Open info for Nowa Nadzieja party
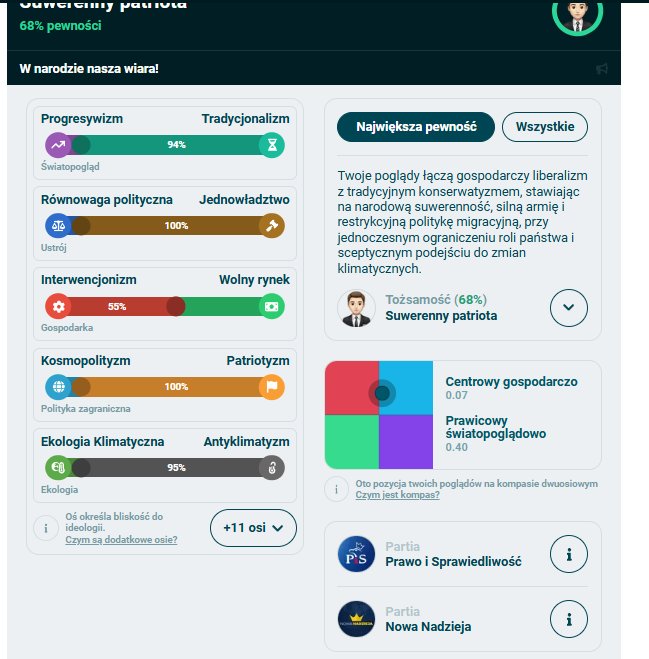649x659 pixels. (x=569, y=619)
